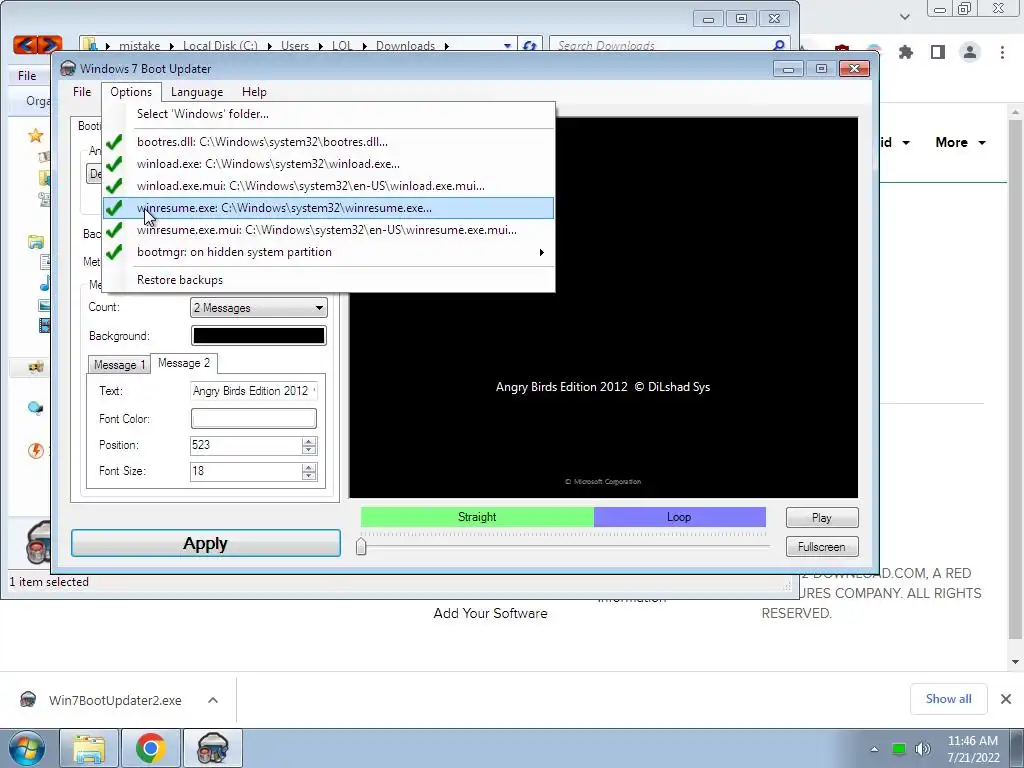Click the boot animation preview area

(603, 308)
